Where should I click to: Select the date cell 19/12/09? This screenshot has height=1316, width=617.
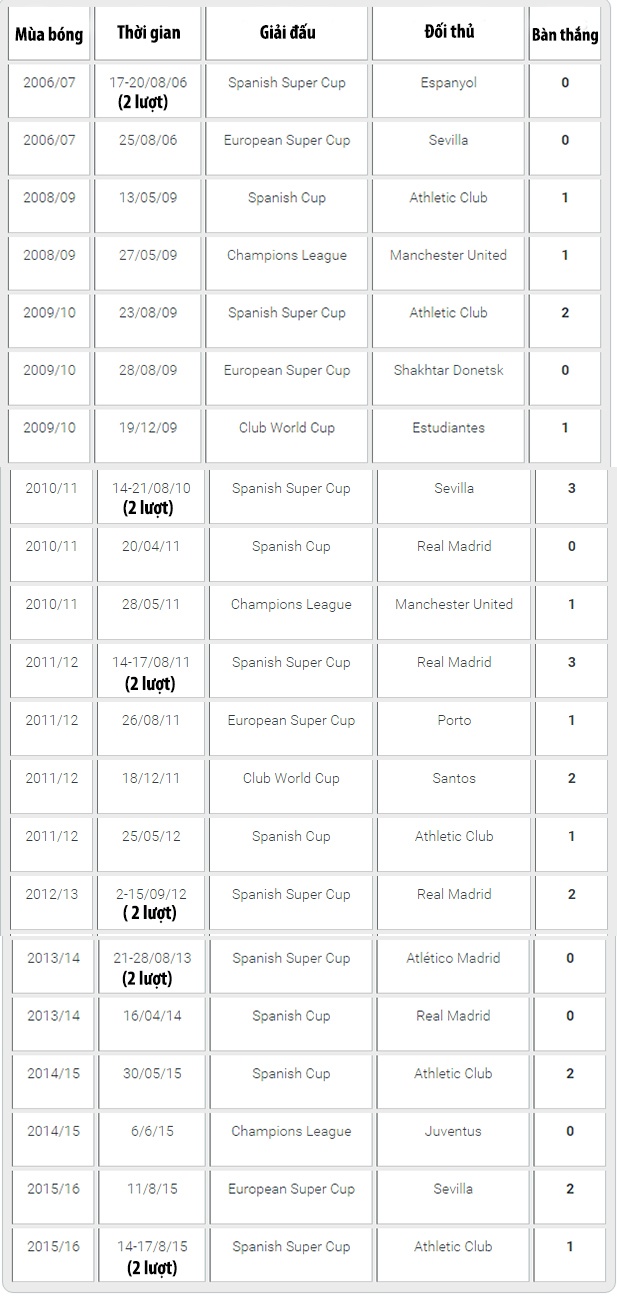[x=148, y=428]
